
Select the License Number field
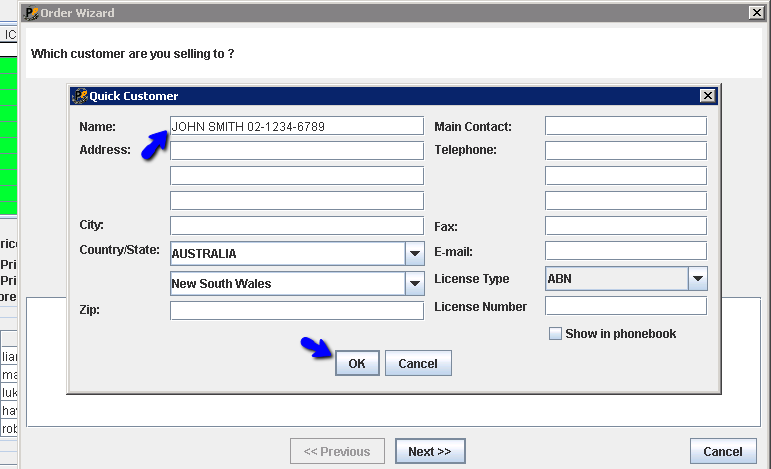625,306
